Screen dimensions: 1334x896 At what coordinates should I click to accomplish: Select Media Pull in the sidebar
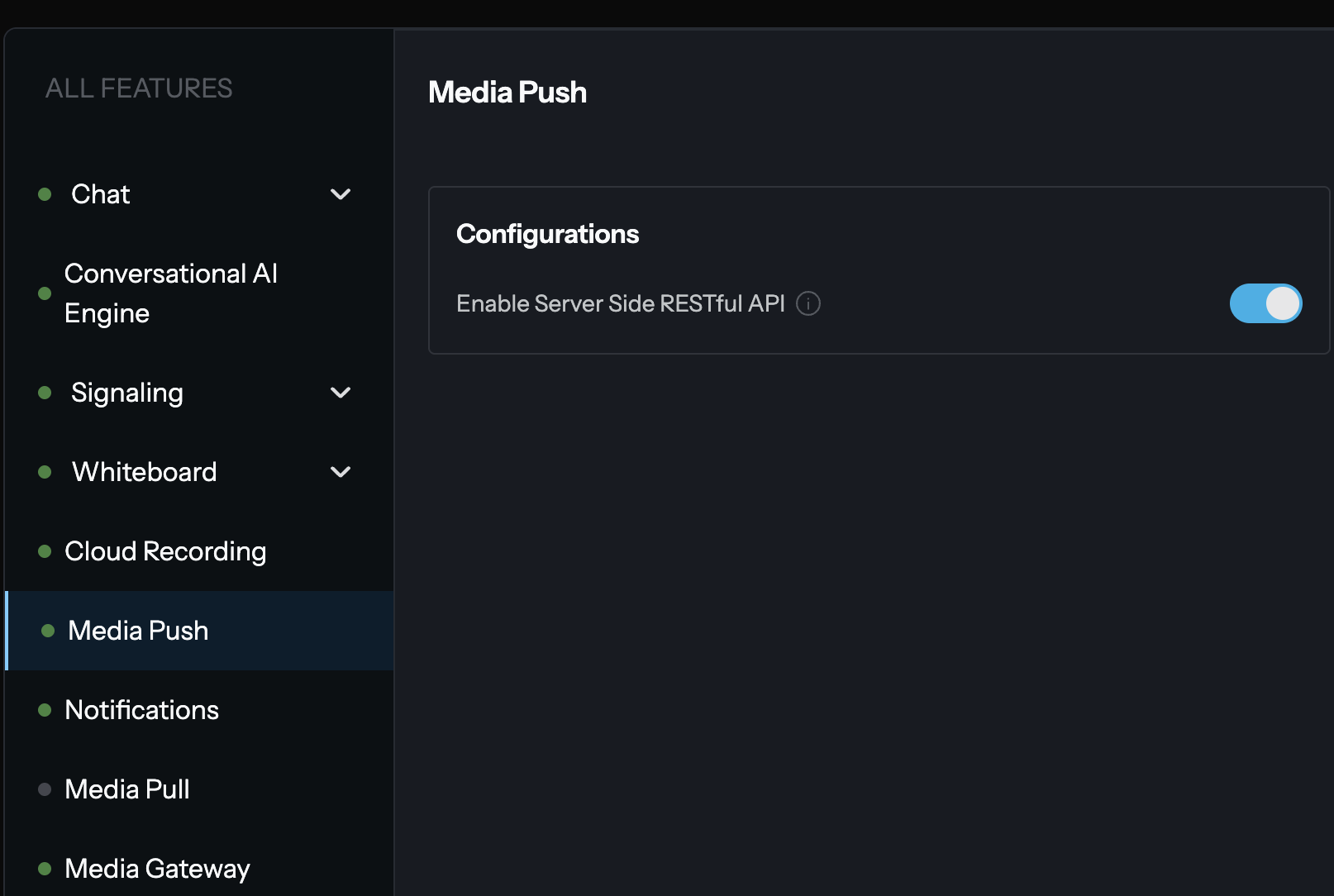(x=127, y=789)
